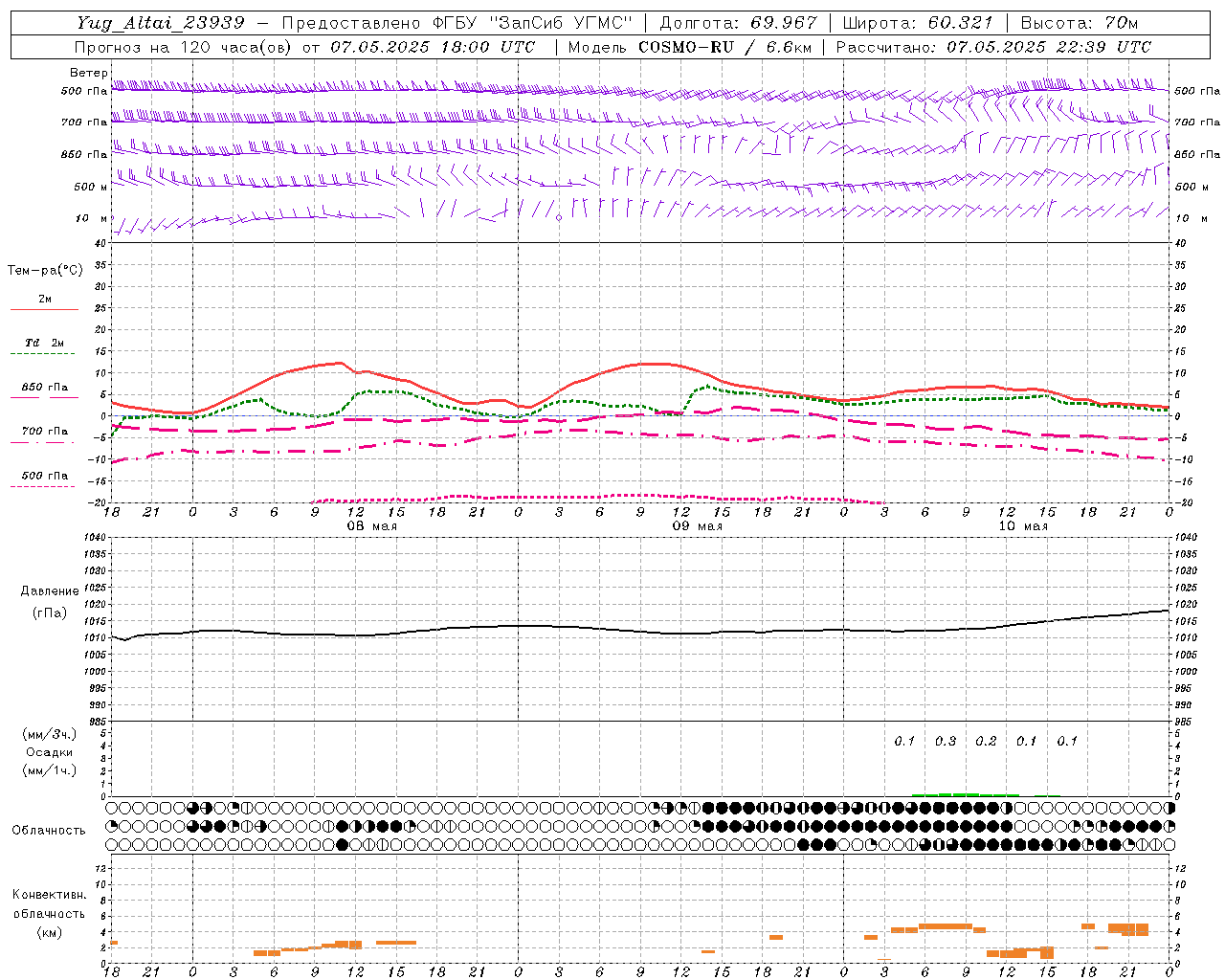This screenshot has height=980, width=1225.
Task: Click the "(км)" unit under convective cloudiness
Action: tap(49, 932)
